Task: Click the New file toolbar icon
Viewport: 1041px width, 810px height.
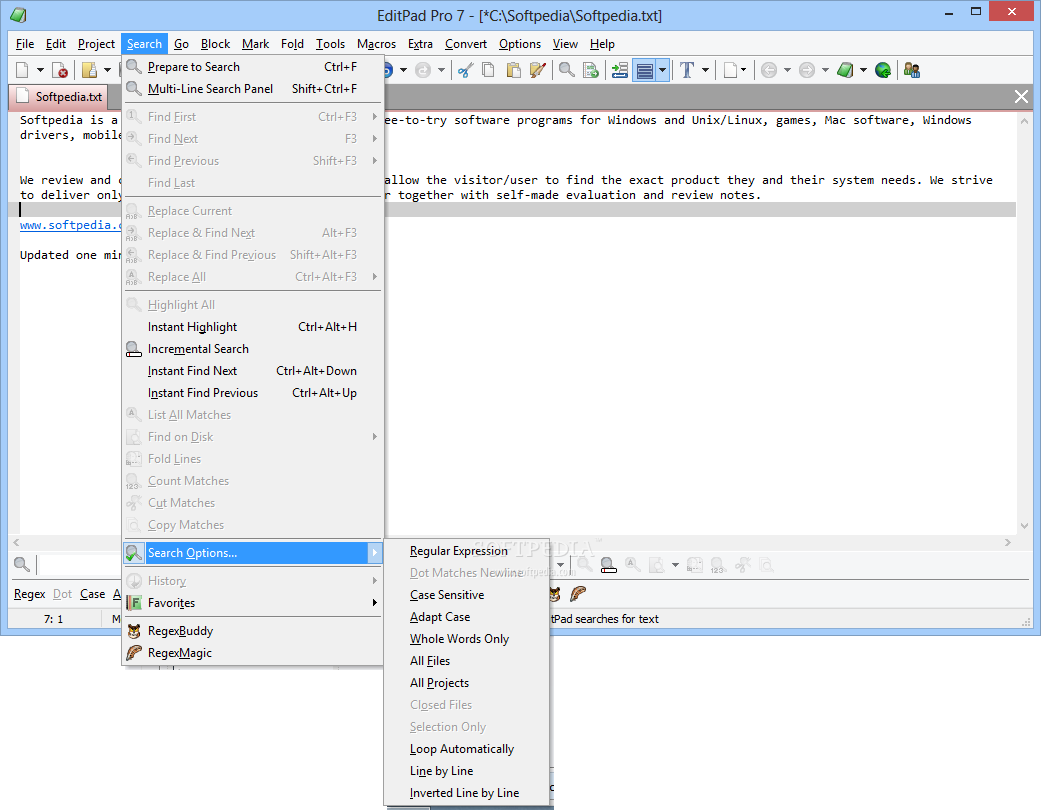Action: point(23,70)
